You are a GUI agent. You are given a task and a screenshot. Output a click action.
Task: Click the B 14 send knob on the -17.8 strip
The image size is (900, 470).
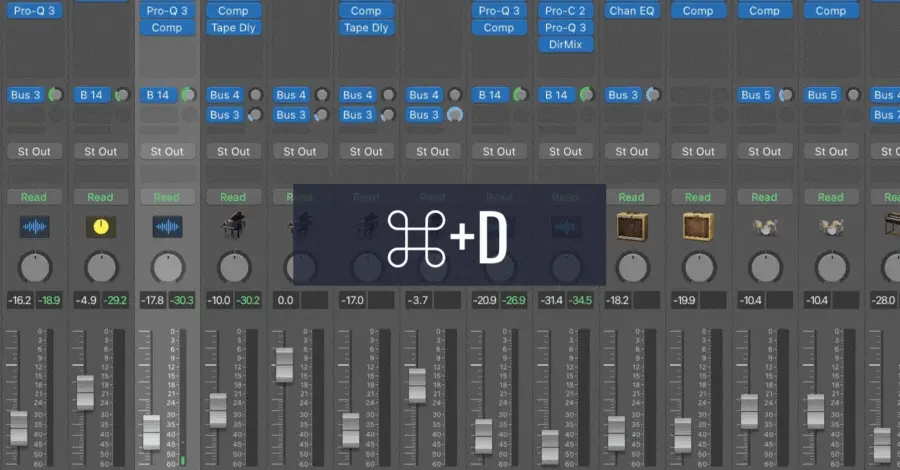(x=188, y=95)
